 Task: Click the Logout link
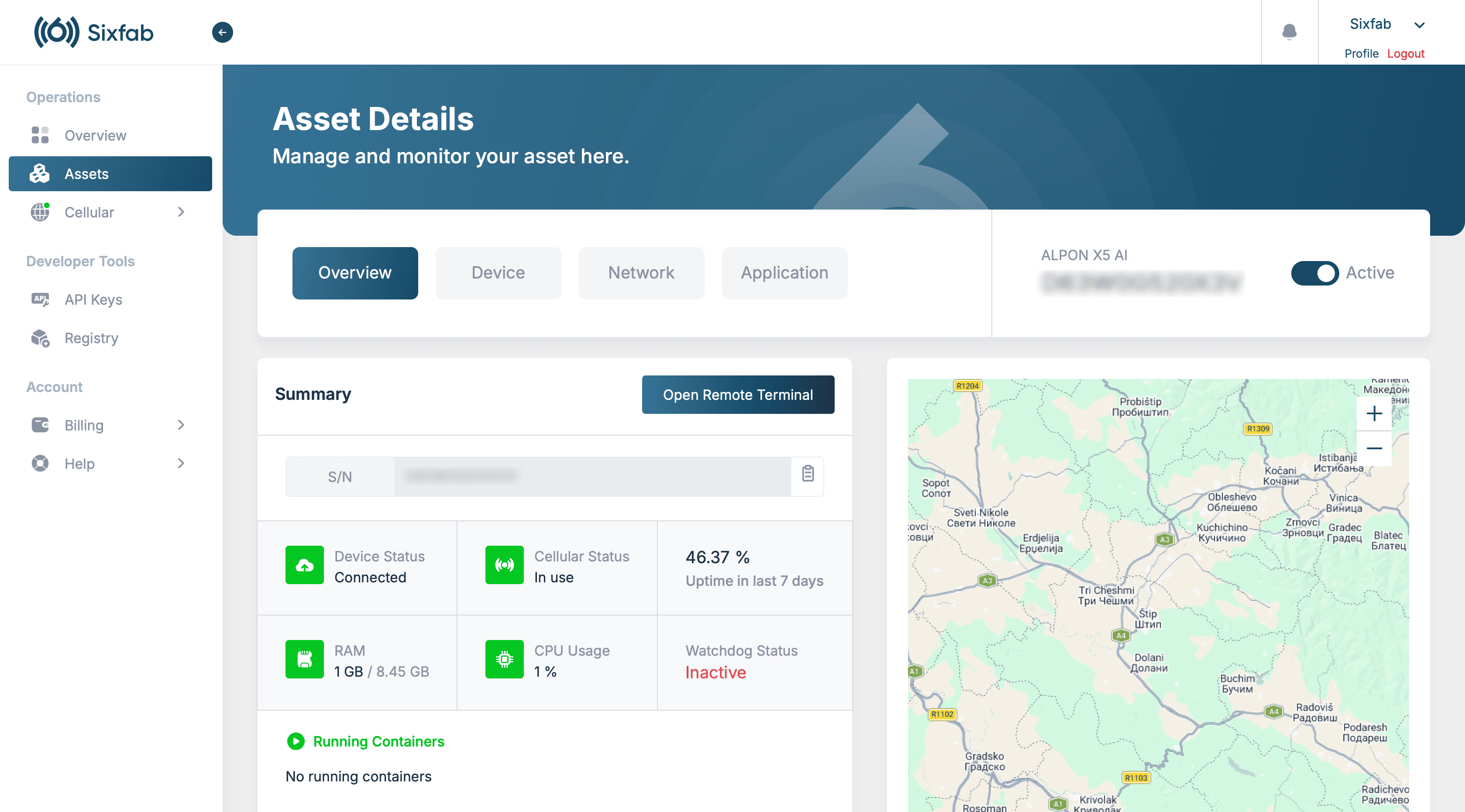click(1406, 53)
